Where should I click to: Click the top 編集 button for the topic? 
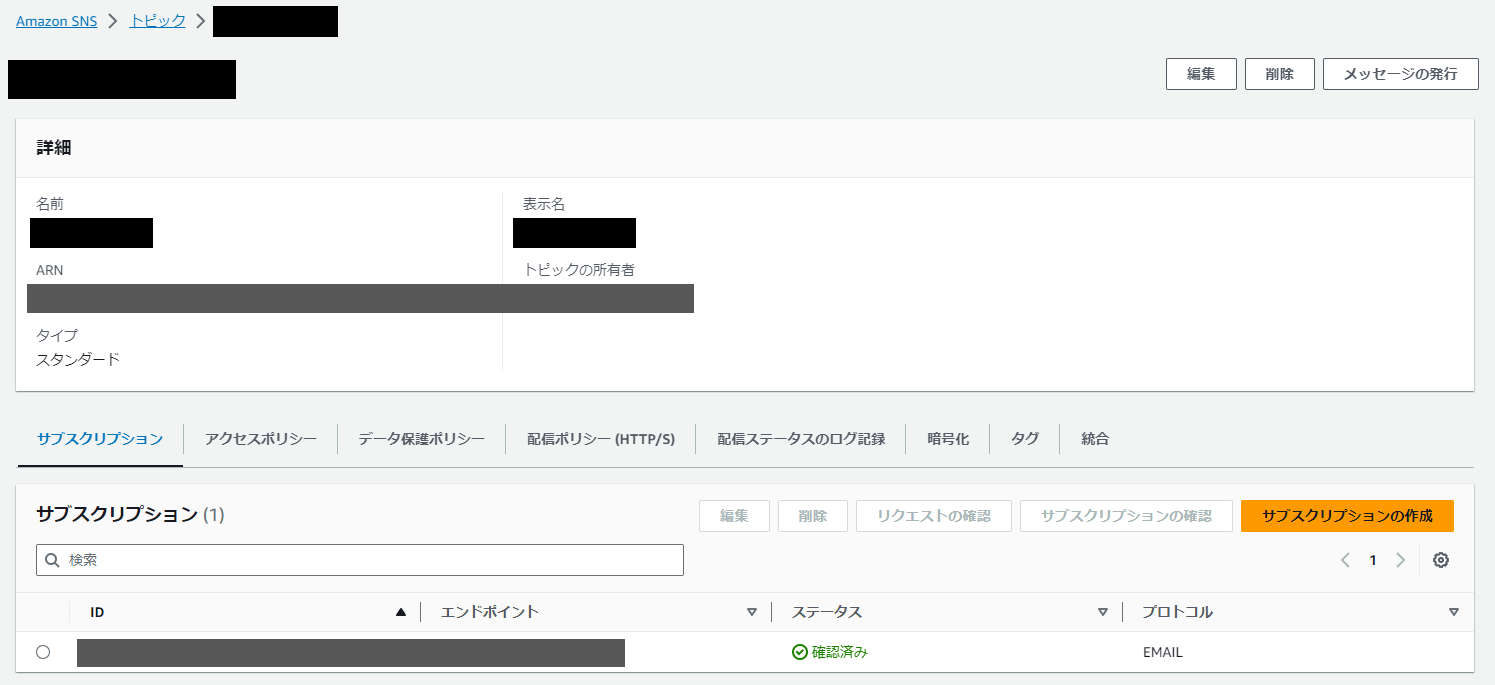point(1201,74)
